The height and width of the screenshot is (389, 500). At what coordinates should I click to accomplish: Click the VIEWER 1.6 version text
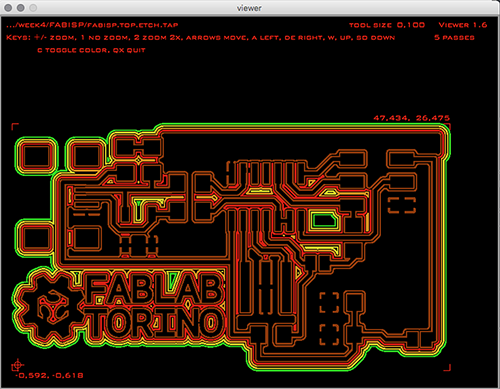click(x=463, y=25)
